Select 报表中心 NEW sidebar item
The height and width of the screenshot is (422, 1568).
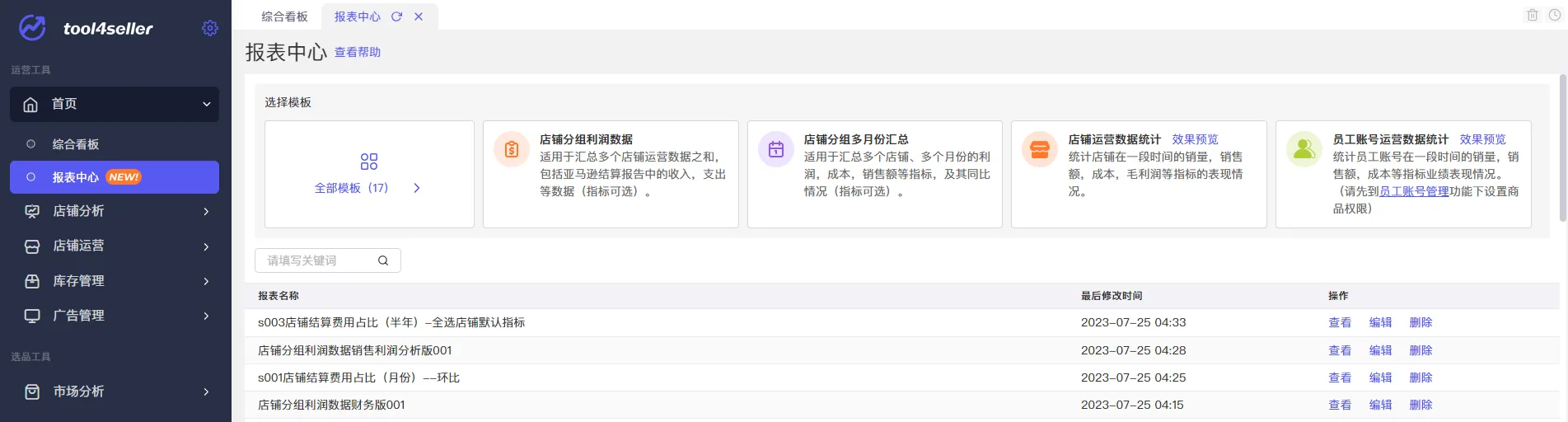coord(115,177)
